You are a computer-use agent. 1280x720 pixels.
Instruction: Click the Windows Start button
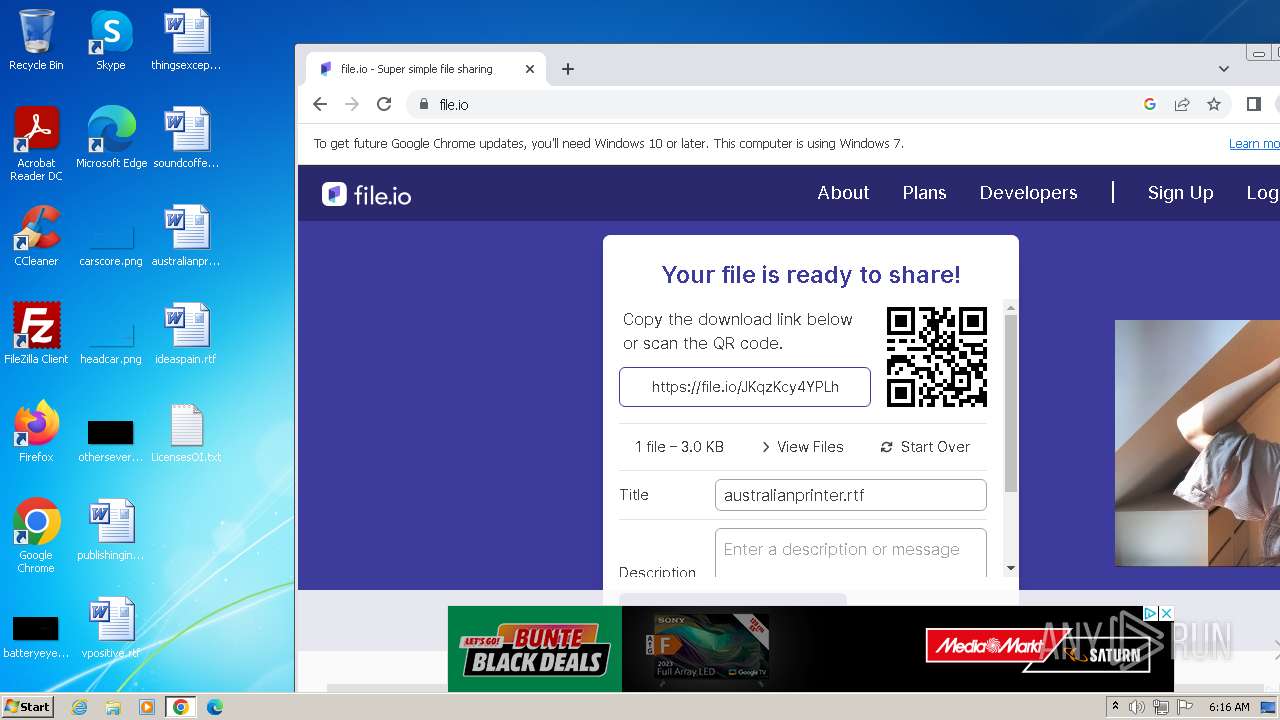28,706
